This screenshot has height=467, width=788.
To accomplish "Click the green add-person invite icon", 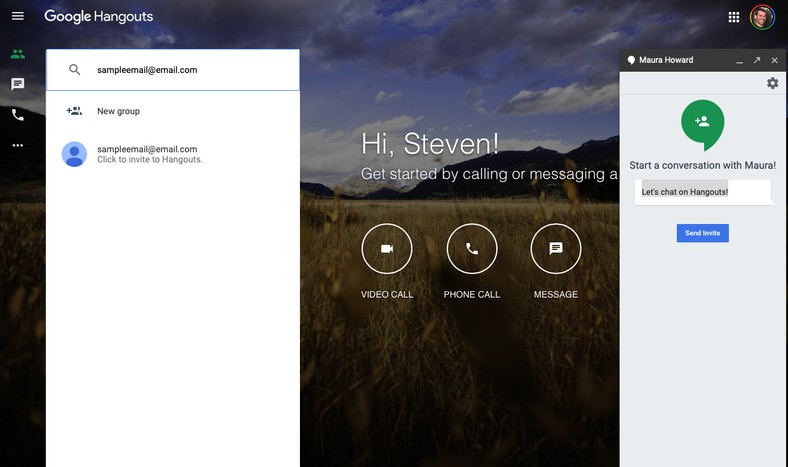I will pyautogui.click(x=702, y=121).
